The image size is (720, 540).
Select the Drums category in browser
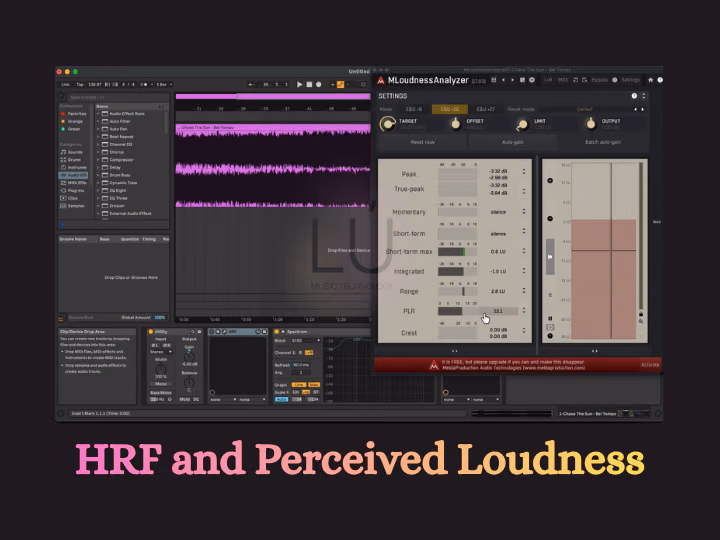coord(71,160)
